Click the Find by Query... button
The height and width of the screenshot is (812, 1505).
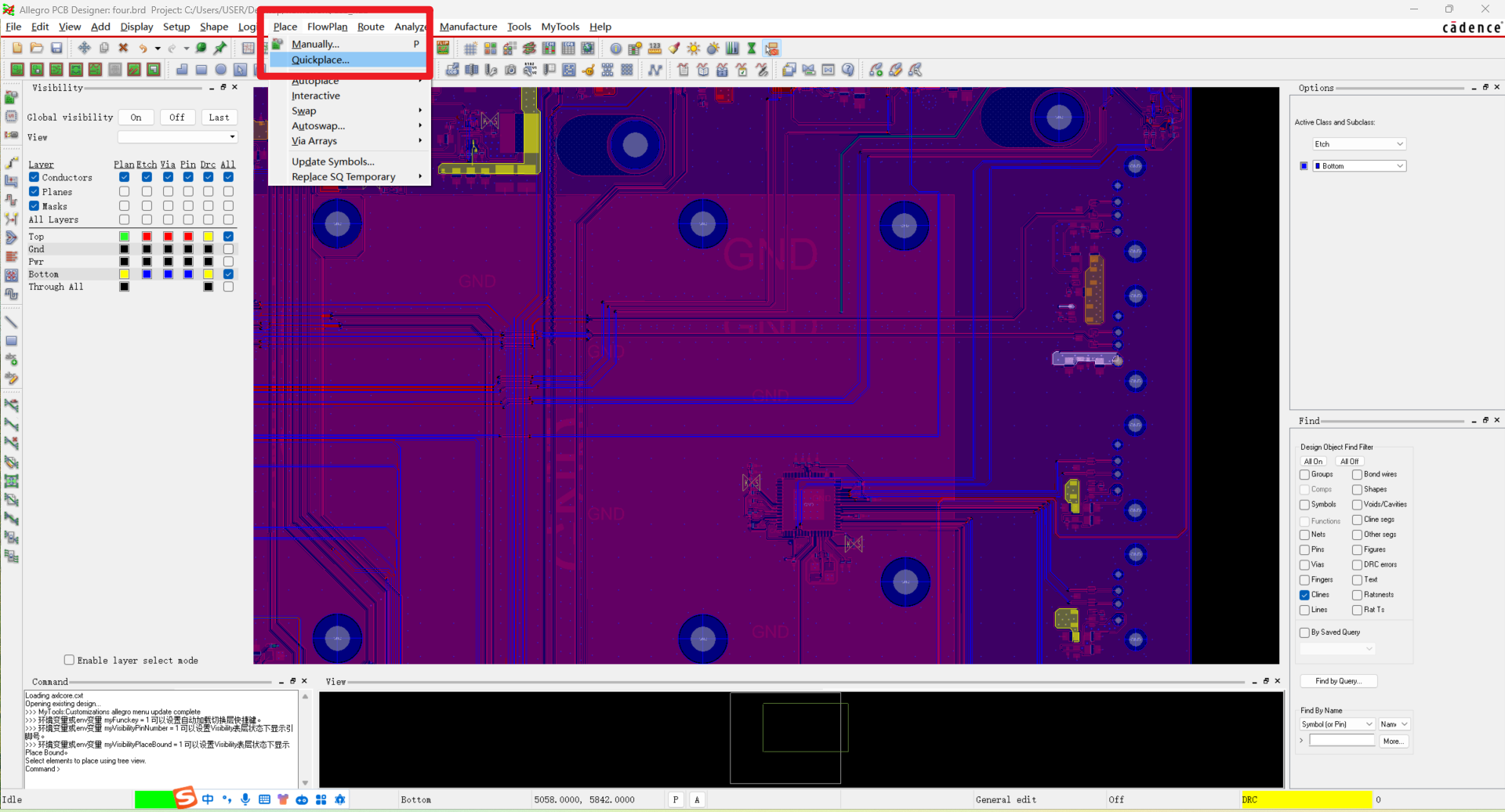pyautogui.click(x=1338, y=681)
